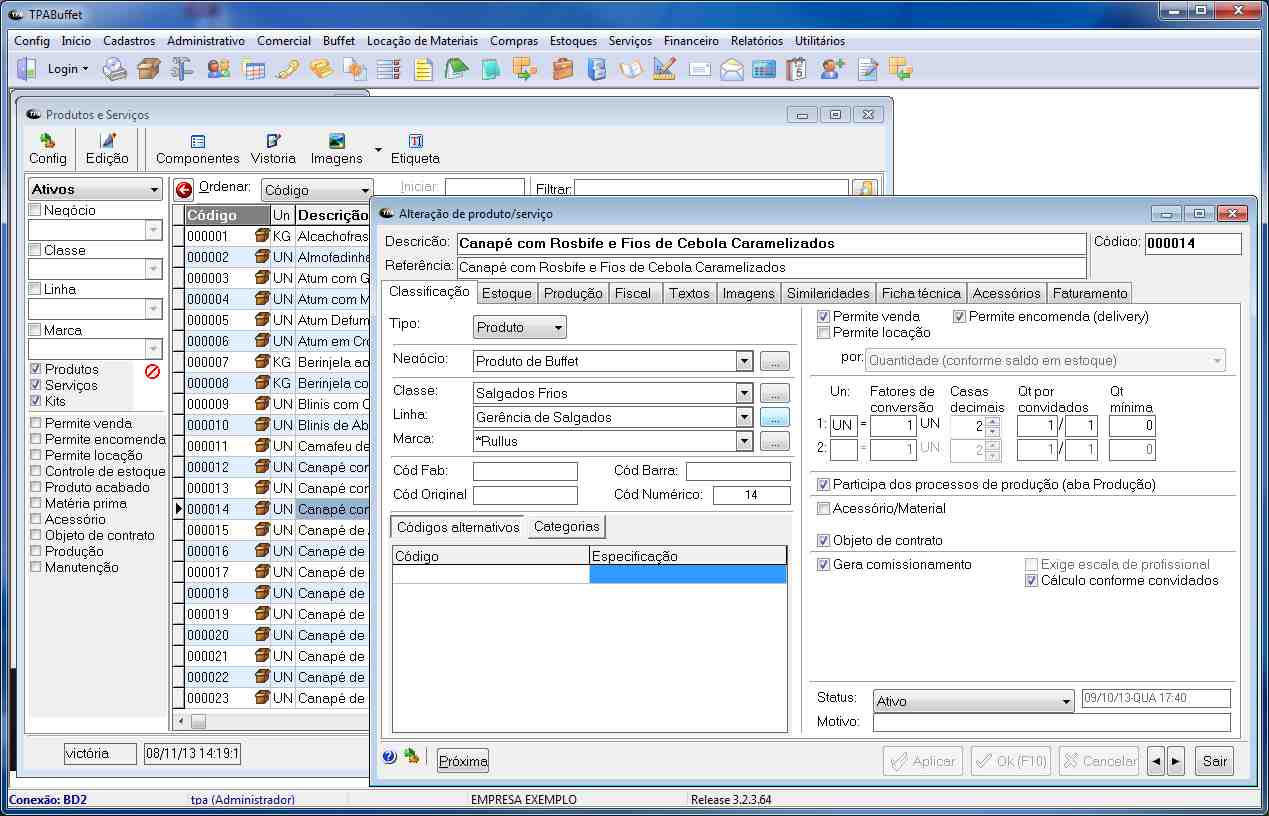Uncheck Gera comissionamento
Screen dimensions: 1269x816
824,565
